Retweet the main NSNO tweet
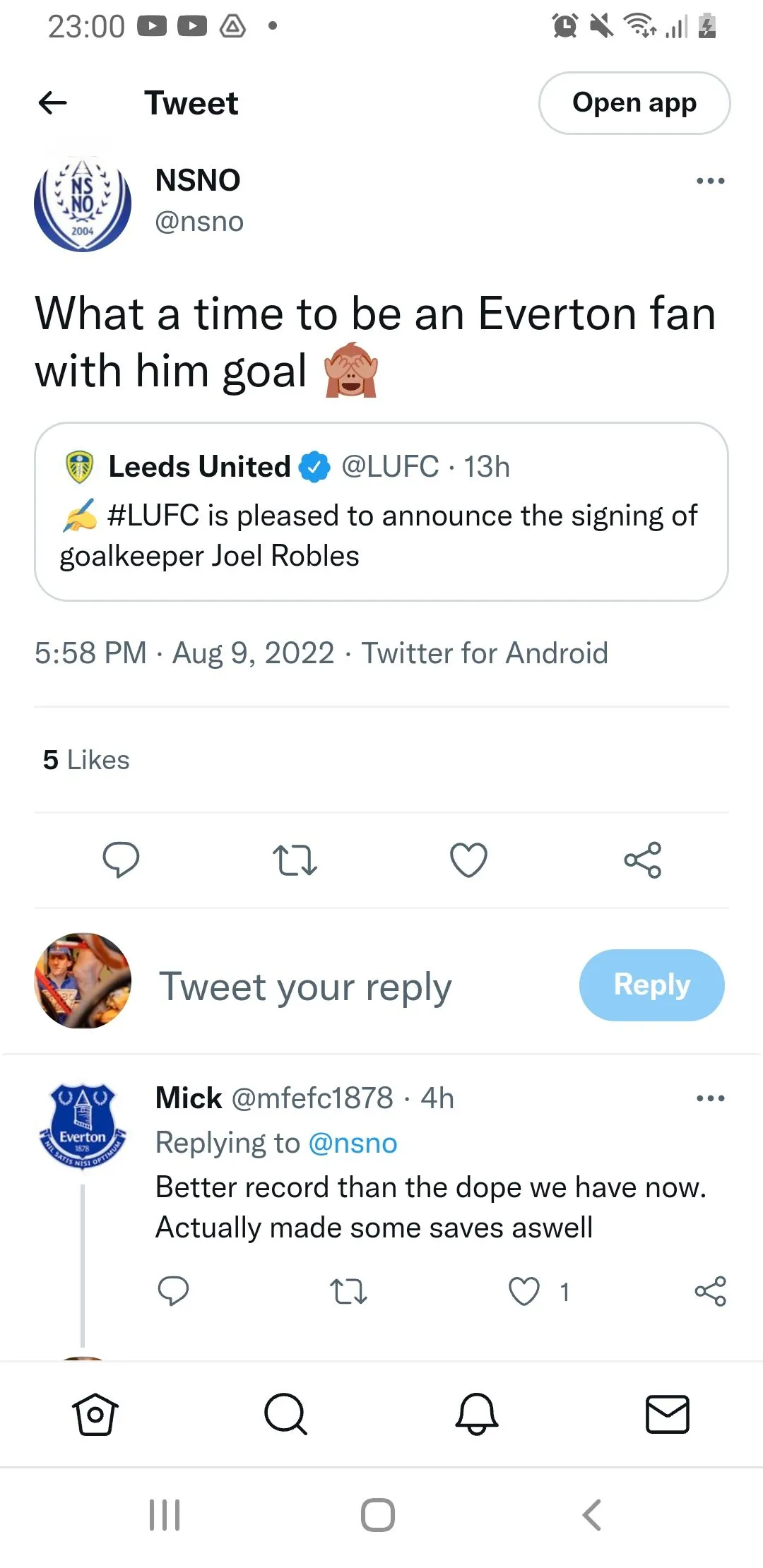 click(x=295, y=860)
